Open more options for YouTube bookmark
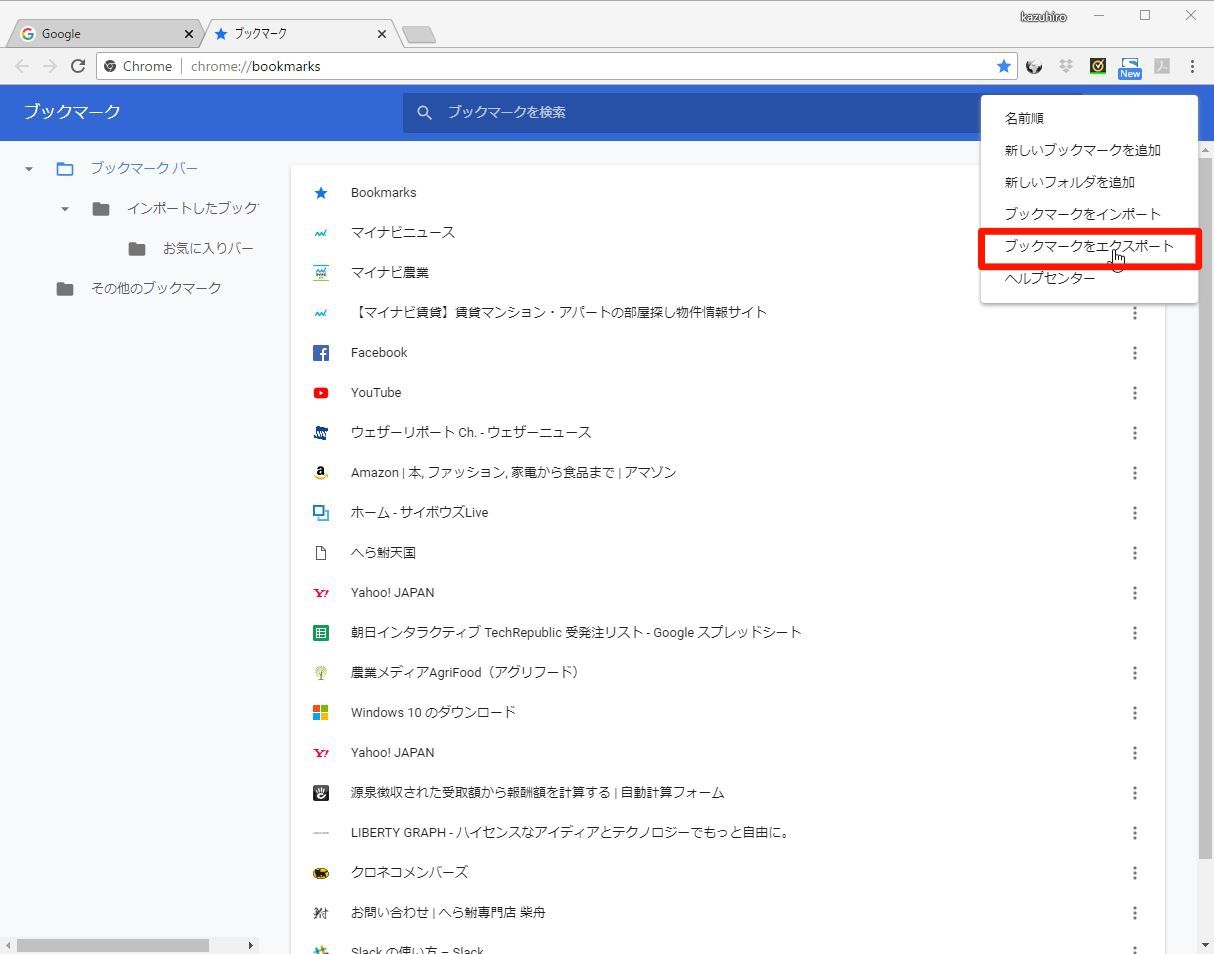The height and width of the screenshot is (954, 1214). click(1134, 393)
